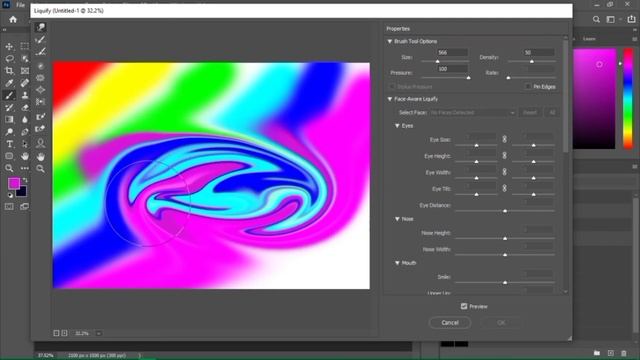640x360 pixels.
Task: Toggle the Eye Tilt link icon
Action: pyautogui.click(x=504, y=188)
